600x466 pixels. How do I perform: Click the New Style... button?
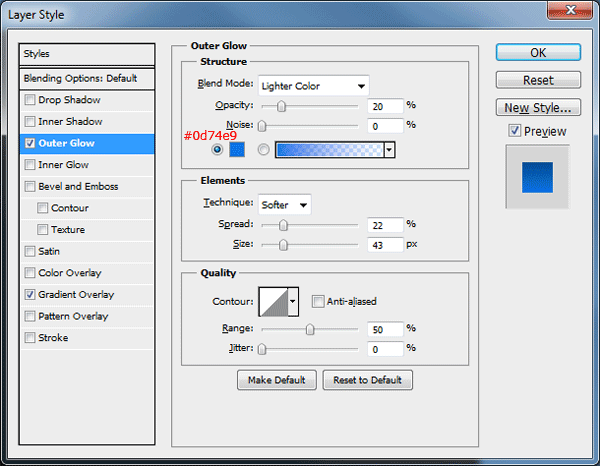(x=538, y=108)
